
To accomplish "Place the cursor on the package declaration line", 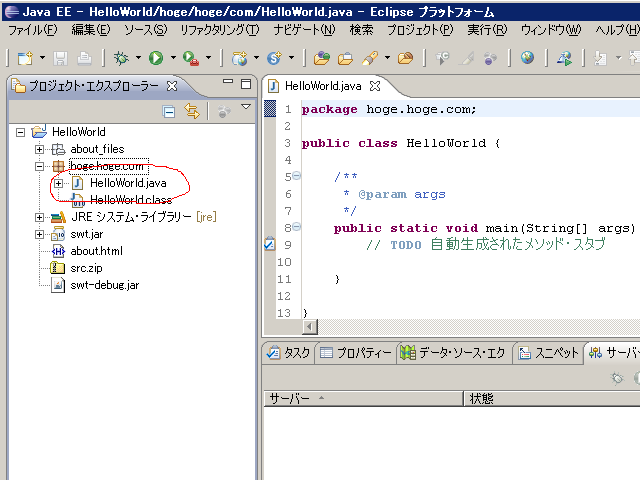I will pyautogui.click(x=470, y=109).
